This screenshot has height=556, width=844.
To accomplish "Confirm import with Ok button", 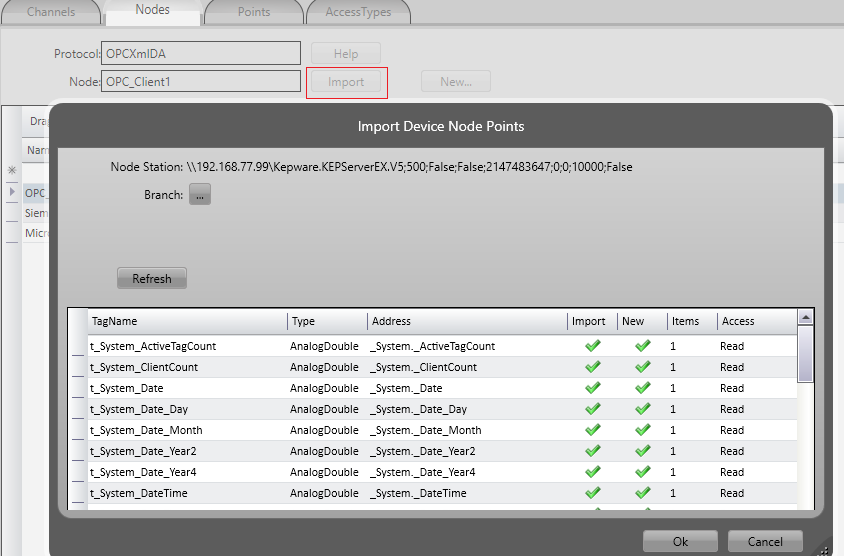I will pyautogui.click(x=680, y=541).
